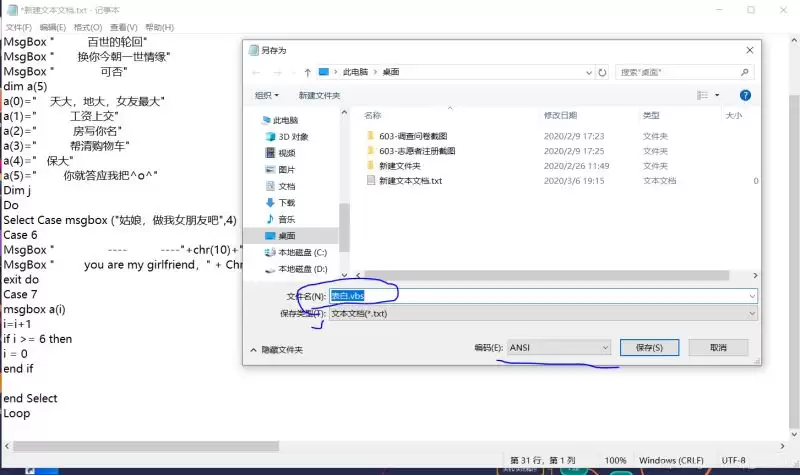Open the 格式(O) menu

(x=88, y=28)
